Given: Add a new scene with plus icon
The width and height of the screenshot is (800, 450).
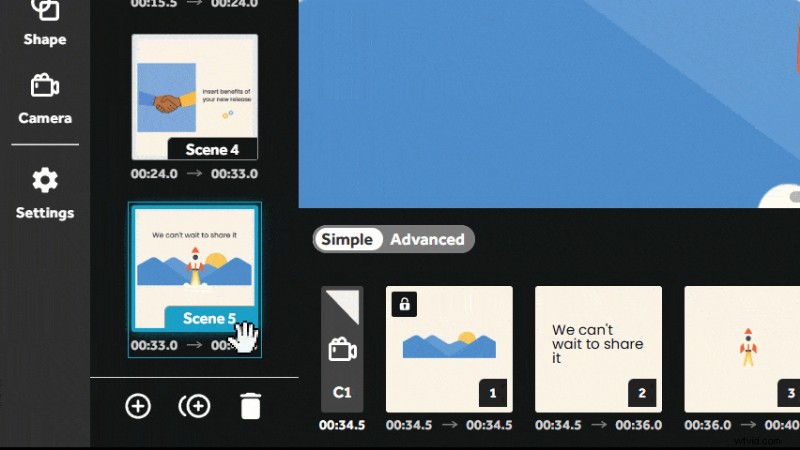Looking at the screenshot, I should 138,406.
